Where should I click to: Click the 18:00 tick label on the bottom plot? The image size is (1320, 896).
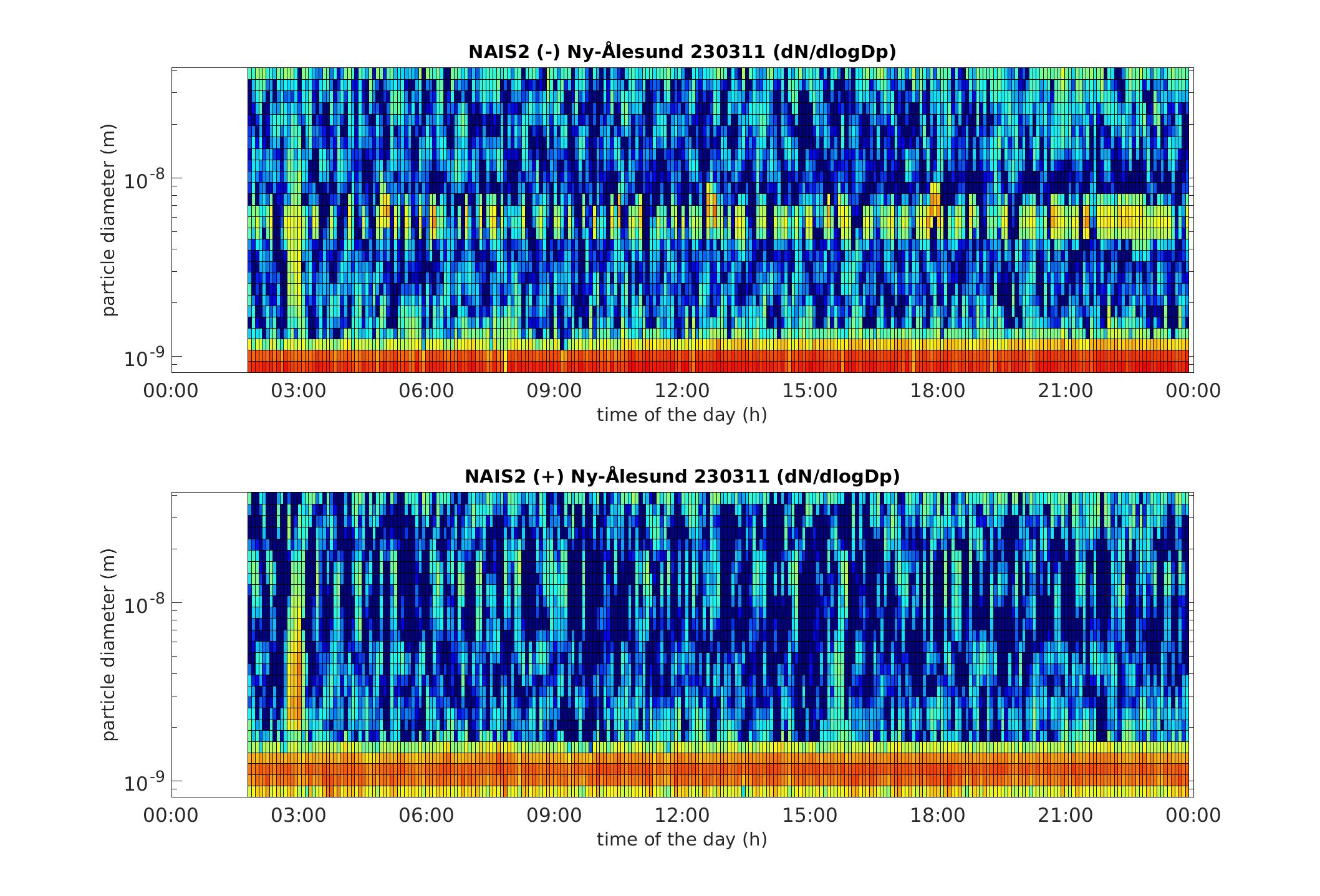938,816
